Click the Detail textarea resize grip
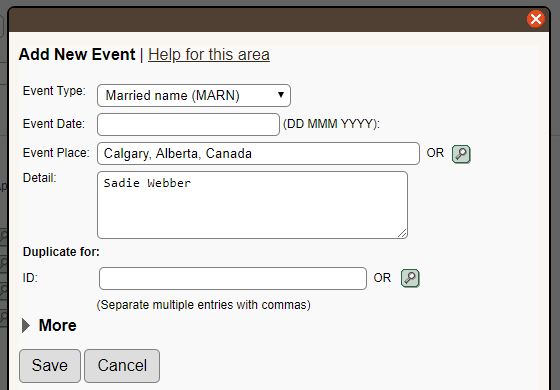Image resolution: width=560 pixels, height=390 pixels. [402, 233]
